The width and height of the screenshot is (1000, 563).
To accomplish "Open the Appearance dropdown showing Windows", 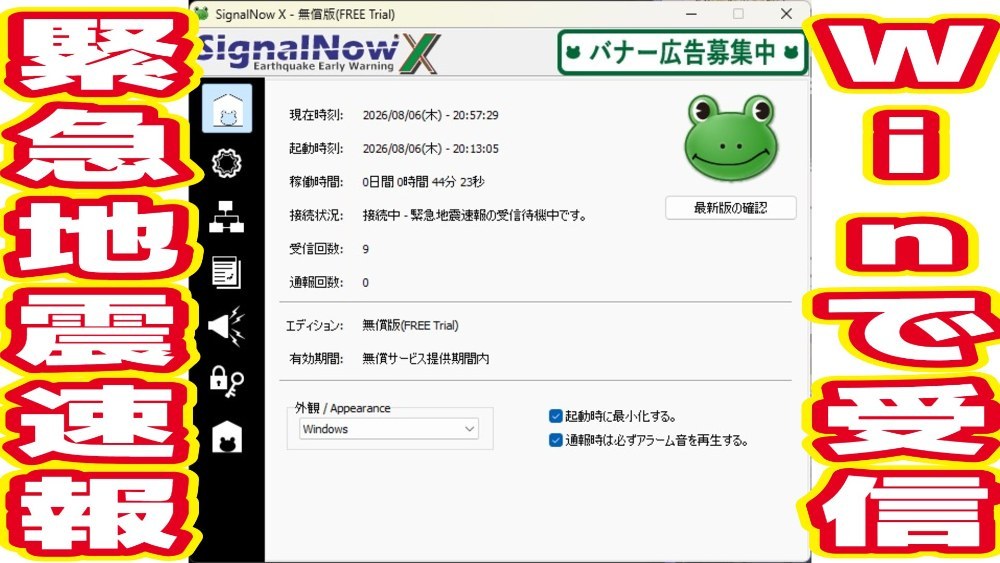I will [389, 429].
